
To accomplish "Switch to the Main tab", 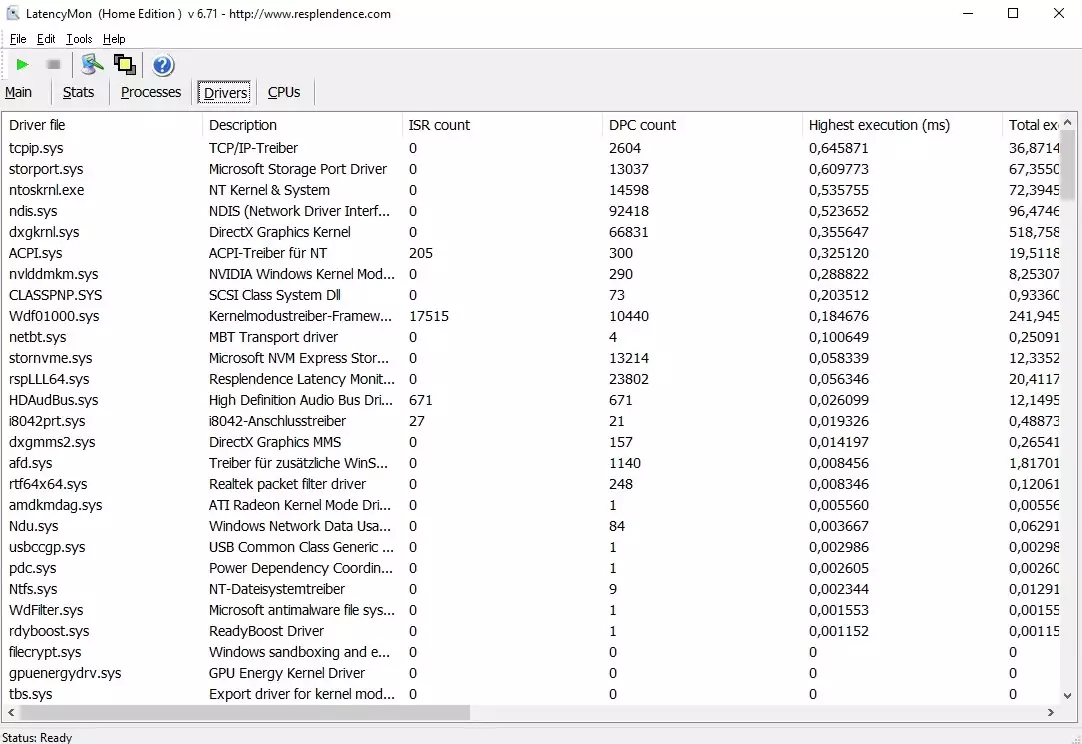I will pyautogui.click(x=19, y=92).
